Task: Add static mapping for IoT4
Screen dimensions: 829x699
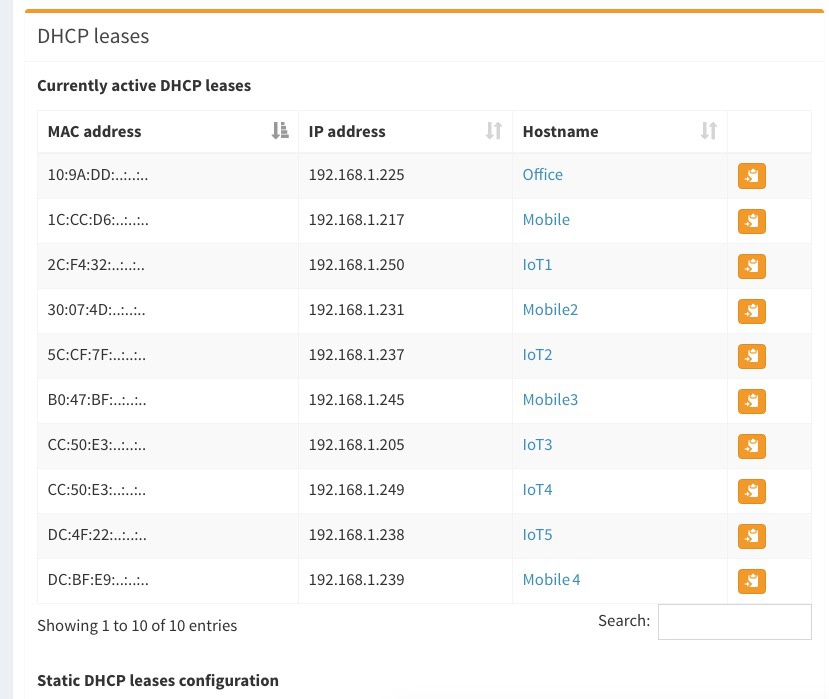Action: [751, 490]
